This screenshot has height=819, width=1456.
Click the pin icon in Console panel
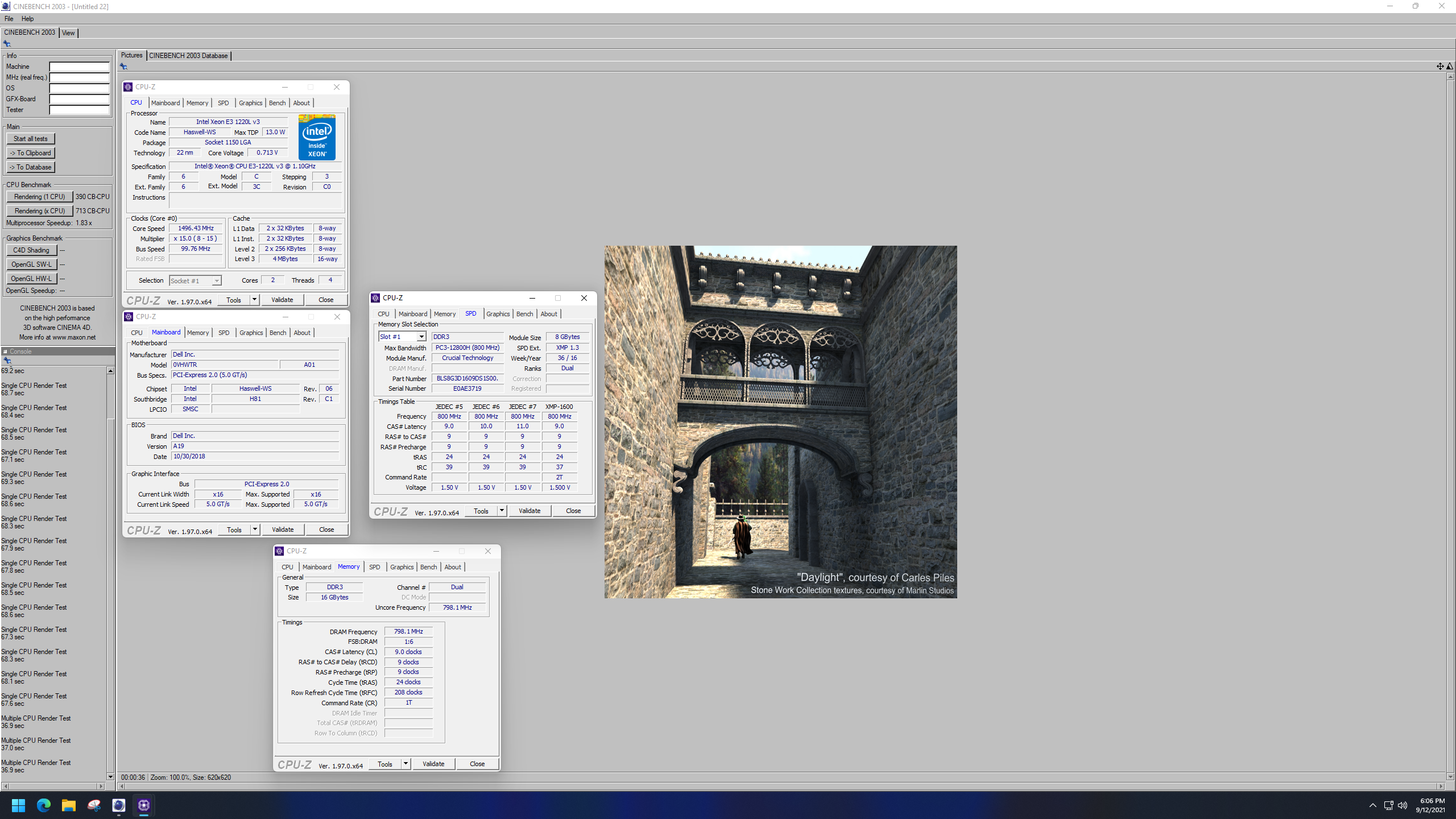(x=7, y=361)
